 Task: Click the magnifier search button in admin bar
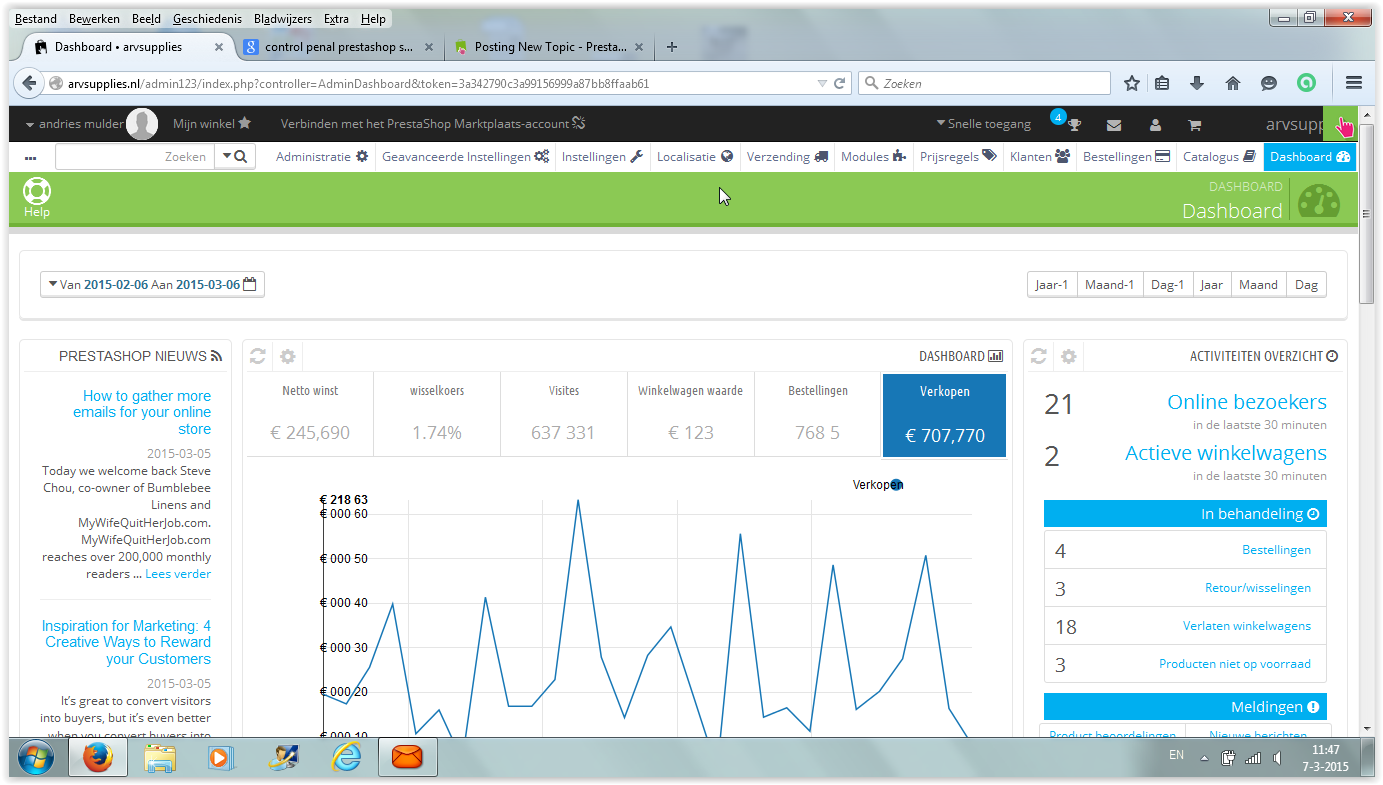pos(242,156)
